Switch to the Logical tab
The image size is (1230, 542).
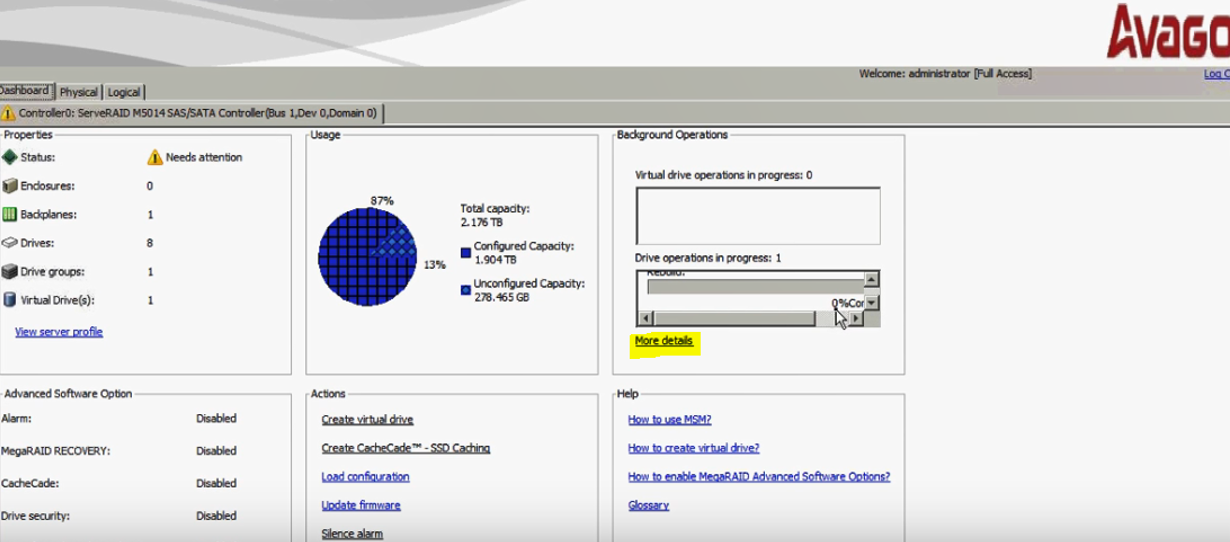(x=124, y=92)
